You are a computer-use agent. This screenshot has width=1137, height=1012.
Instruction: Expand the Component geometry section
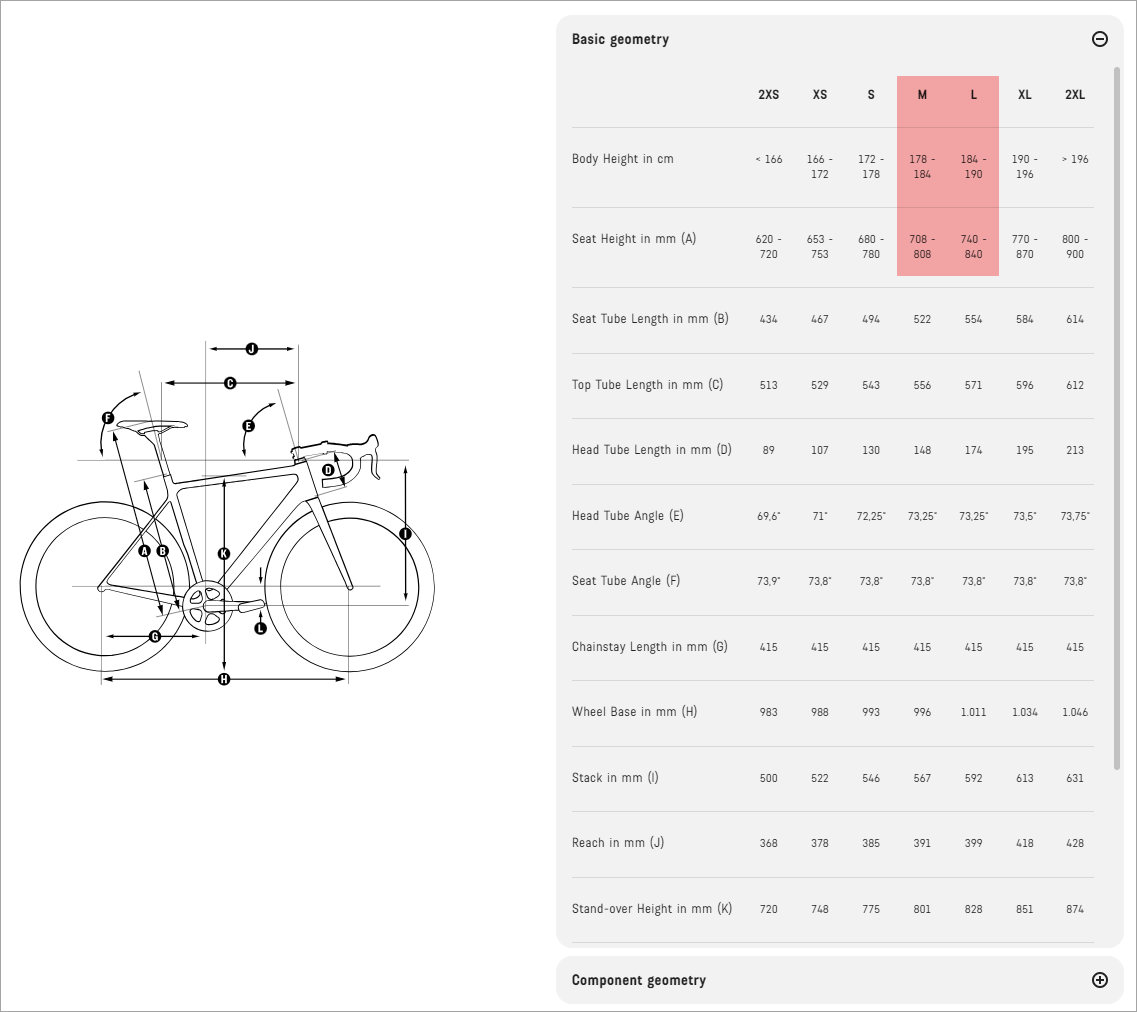(1099, 980)
